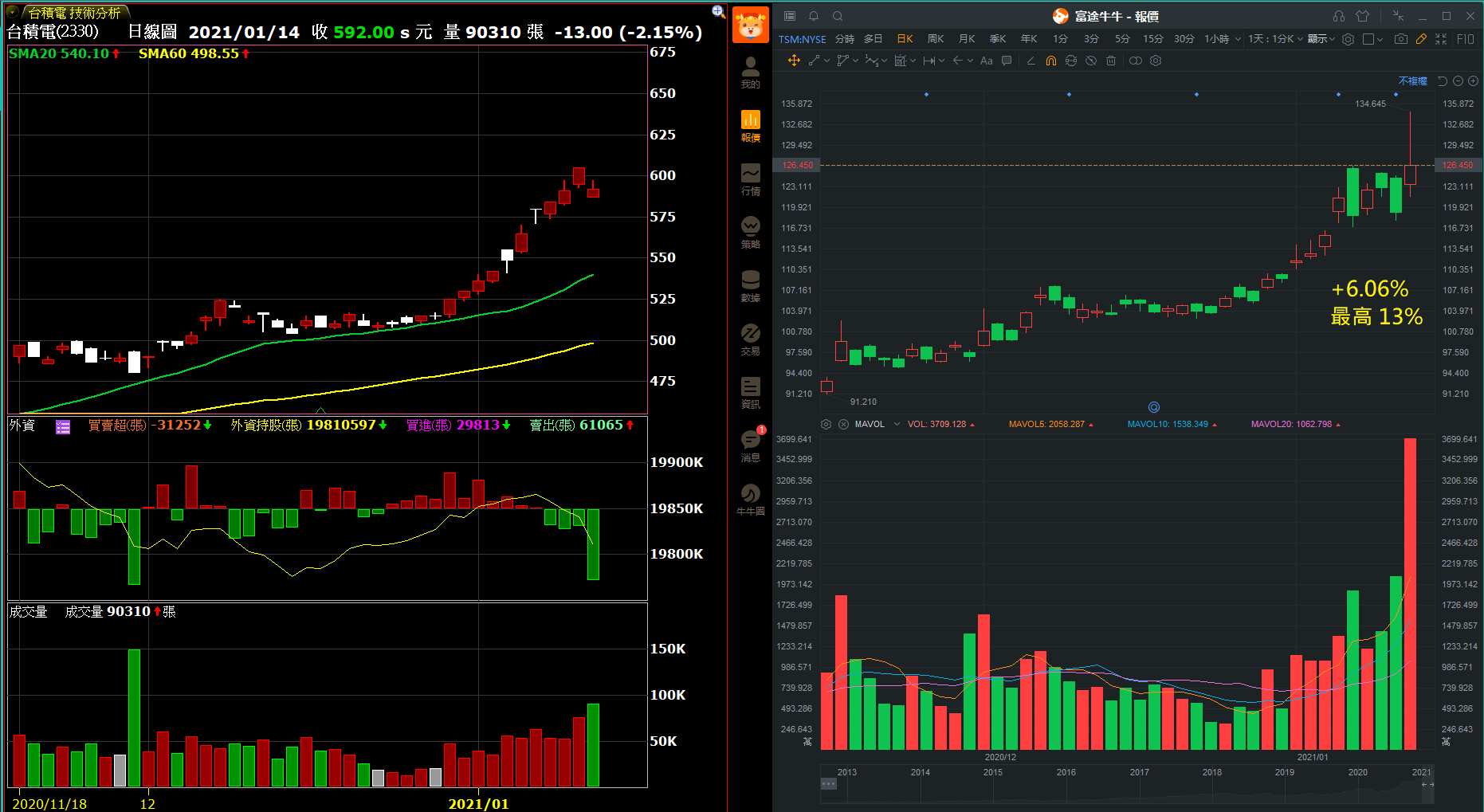Toggle the magnet snap mode

1051,61
